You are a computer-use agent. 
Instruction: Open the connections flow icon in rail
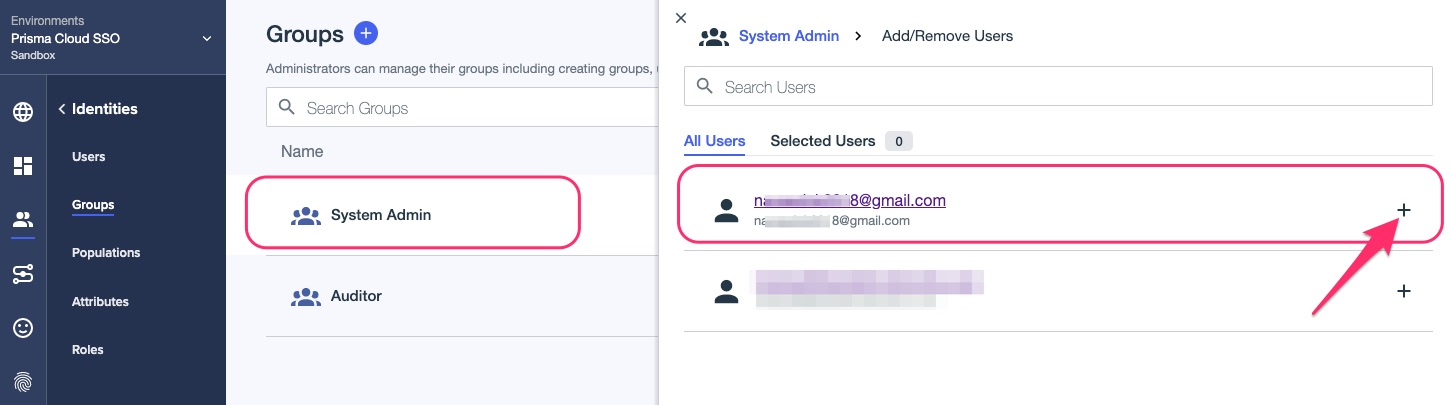coord(22,274)
